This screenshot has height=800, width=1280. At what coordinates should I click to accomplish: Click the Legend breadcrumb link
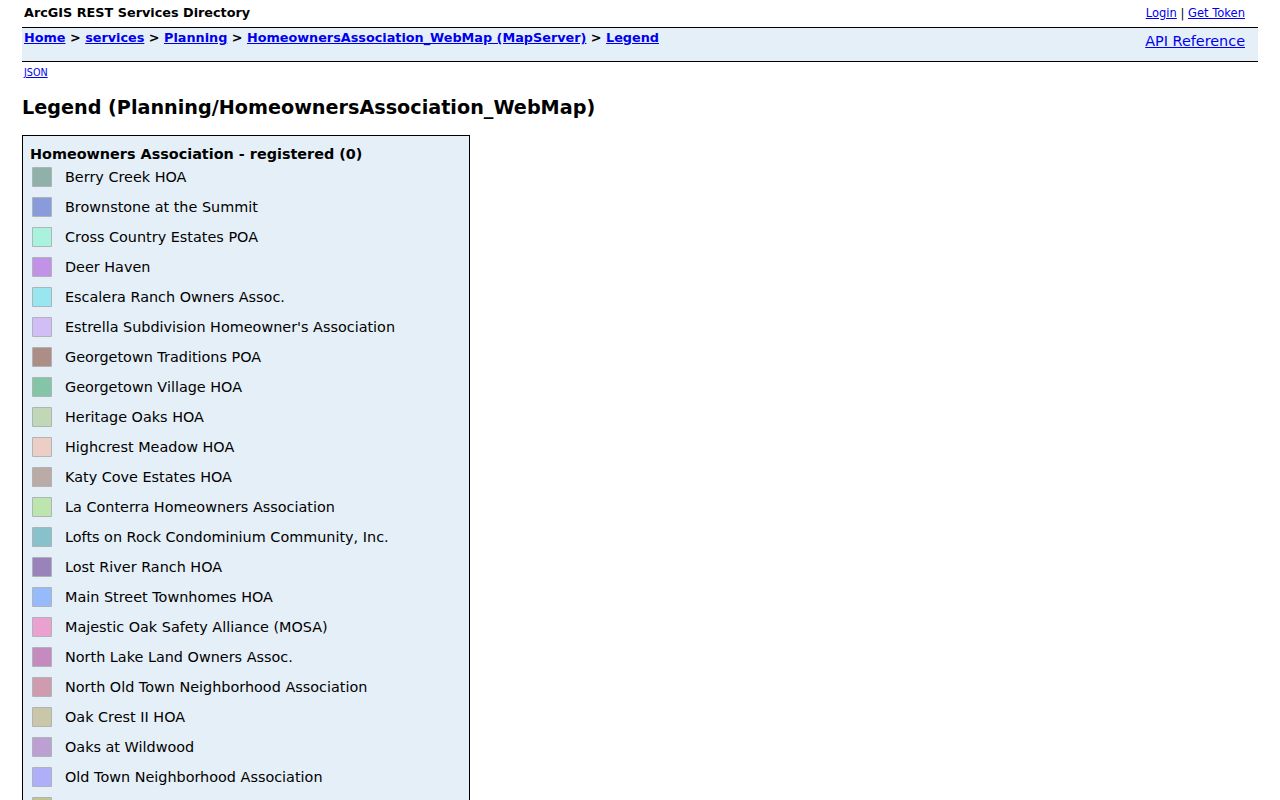point(632,38)
